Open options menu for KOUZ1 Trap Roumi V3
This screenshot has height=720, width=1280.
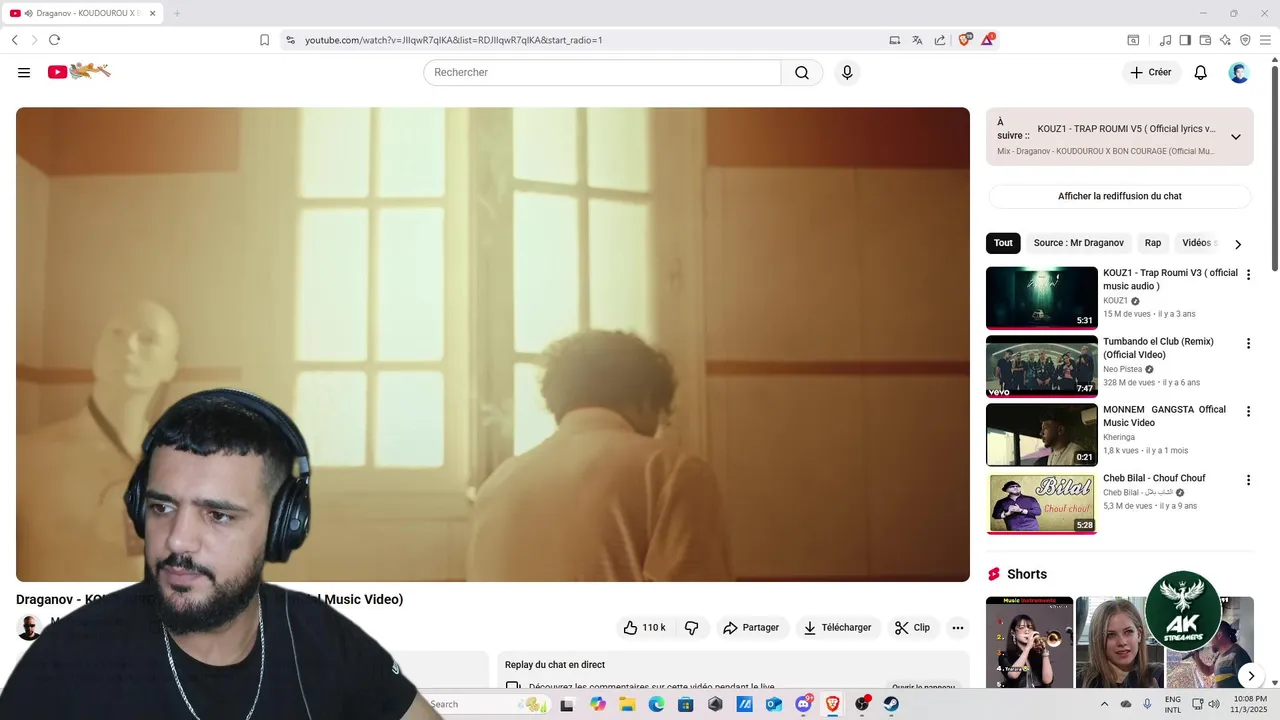coord(1248,275)
